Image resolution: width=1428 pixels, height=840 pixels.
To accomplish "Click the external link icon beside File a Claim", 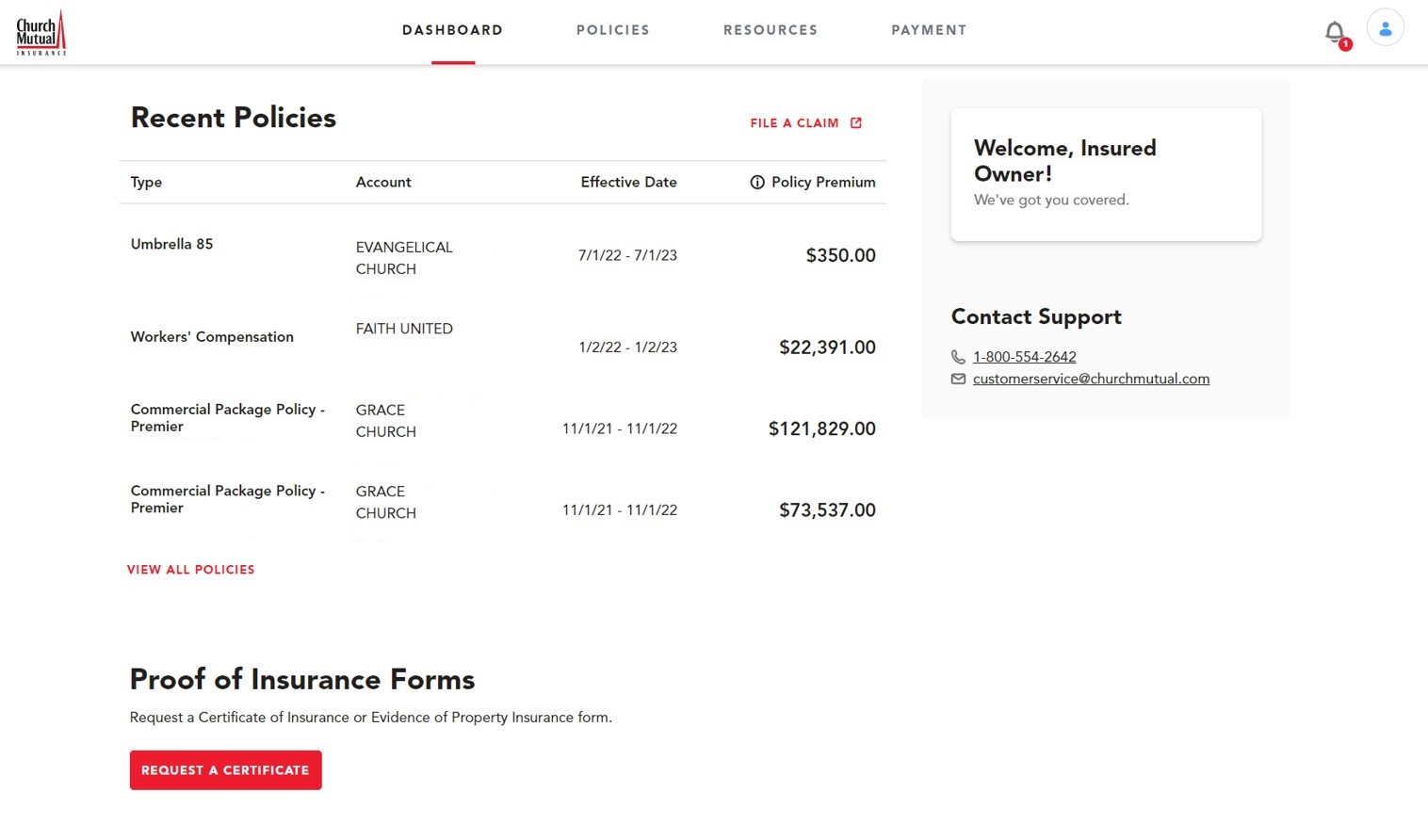I will click(856, 123).
